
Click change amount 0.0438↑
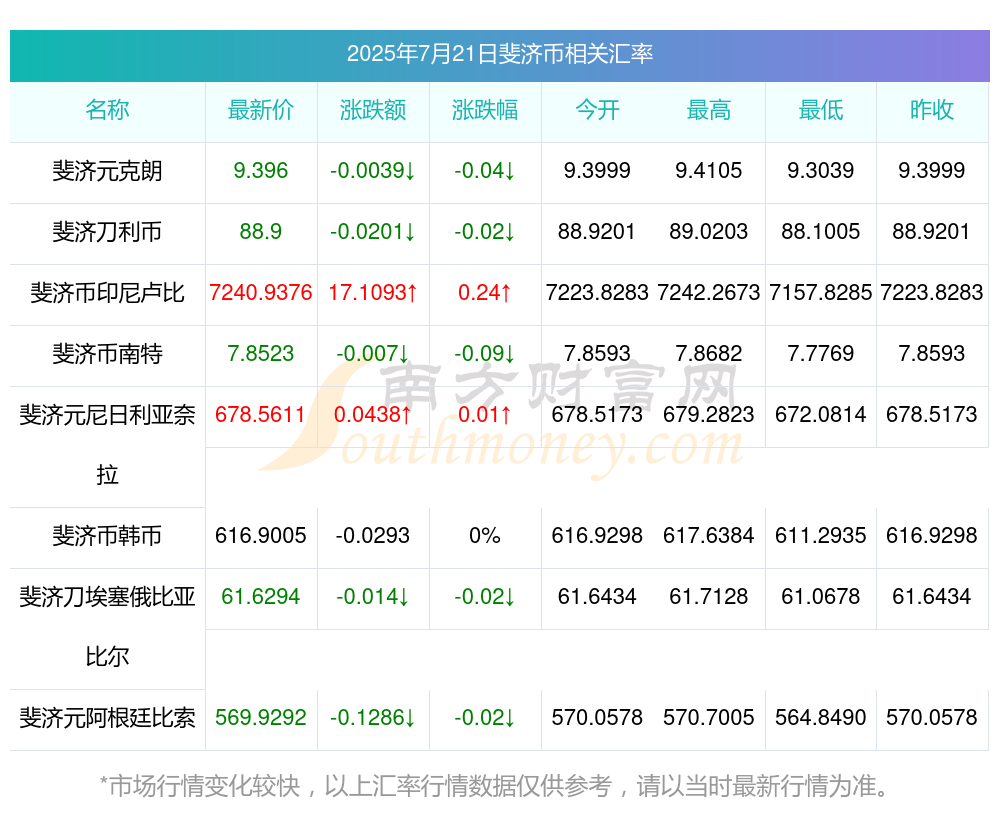pyautogui.click(x=373, y=414)
